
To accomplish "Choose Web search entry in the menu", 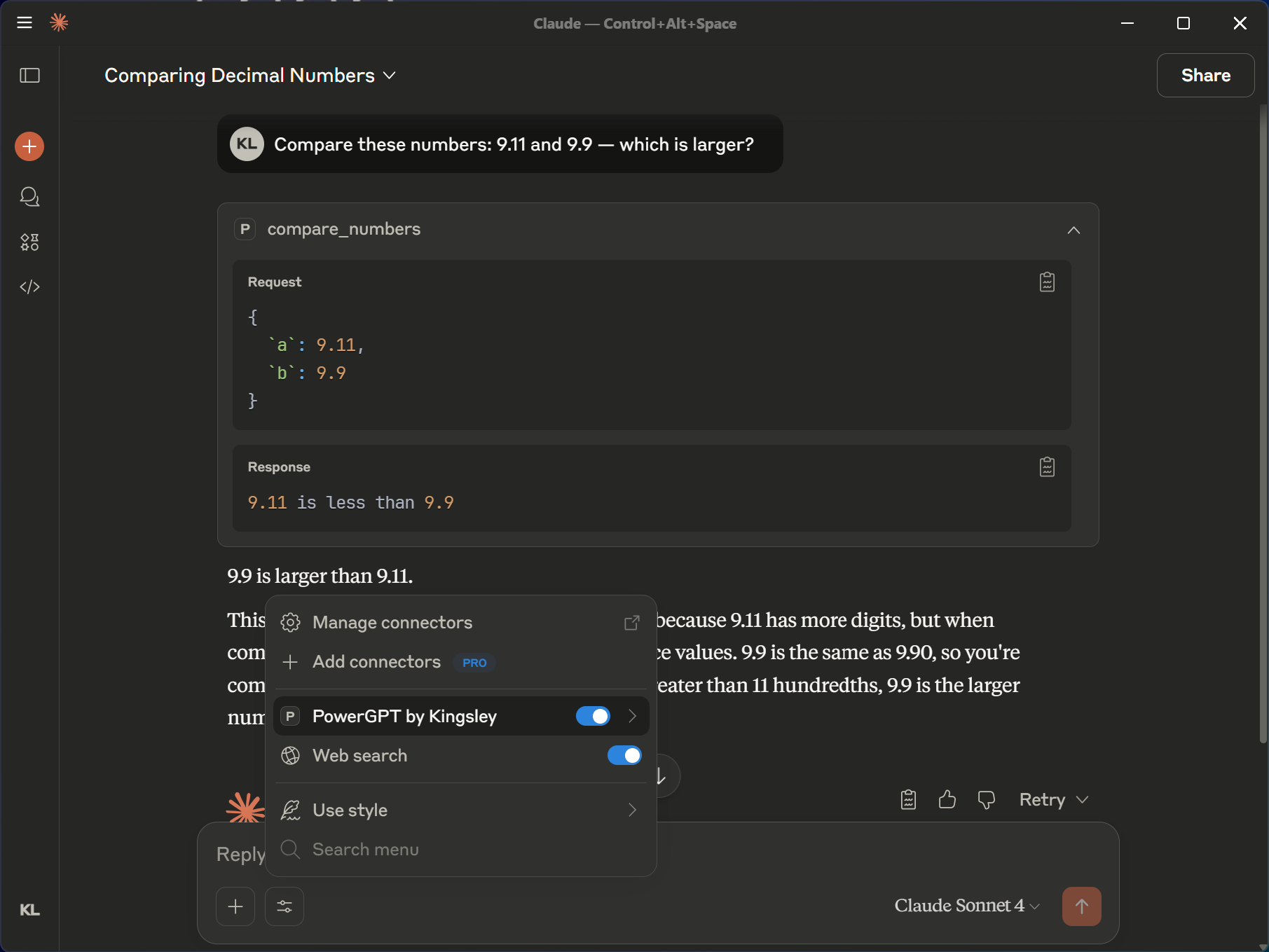I will [x=461, y=756].
